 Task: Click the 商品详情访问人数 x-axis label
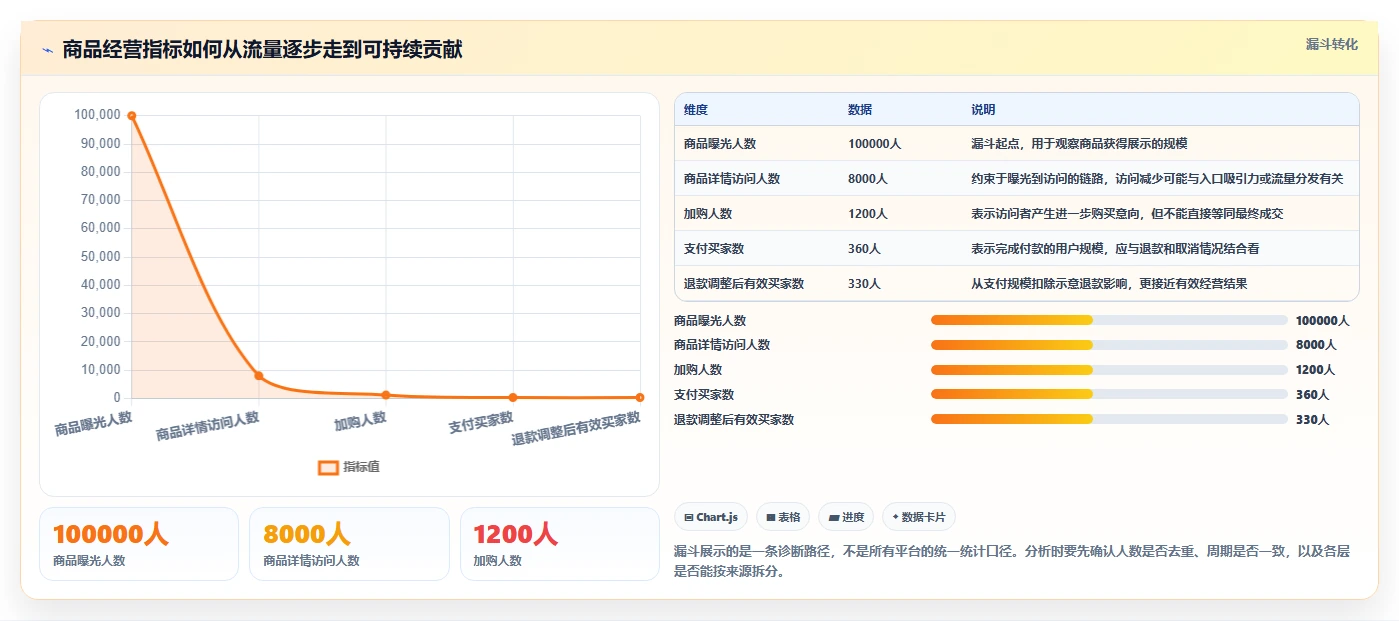(208, 427)
